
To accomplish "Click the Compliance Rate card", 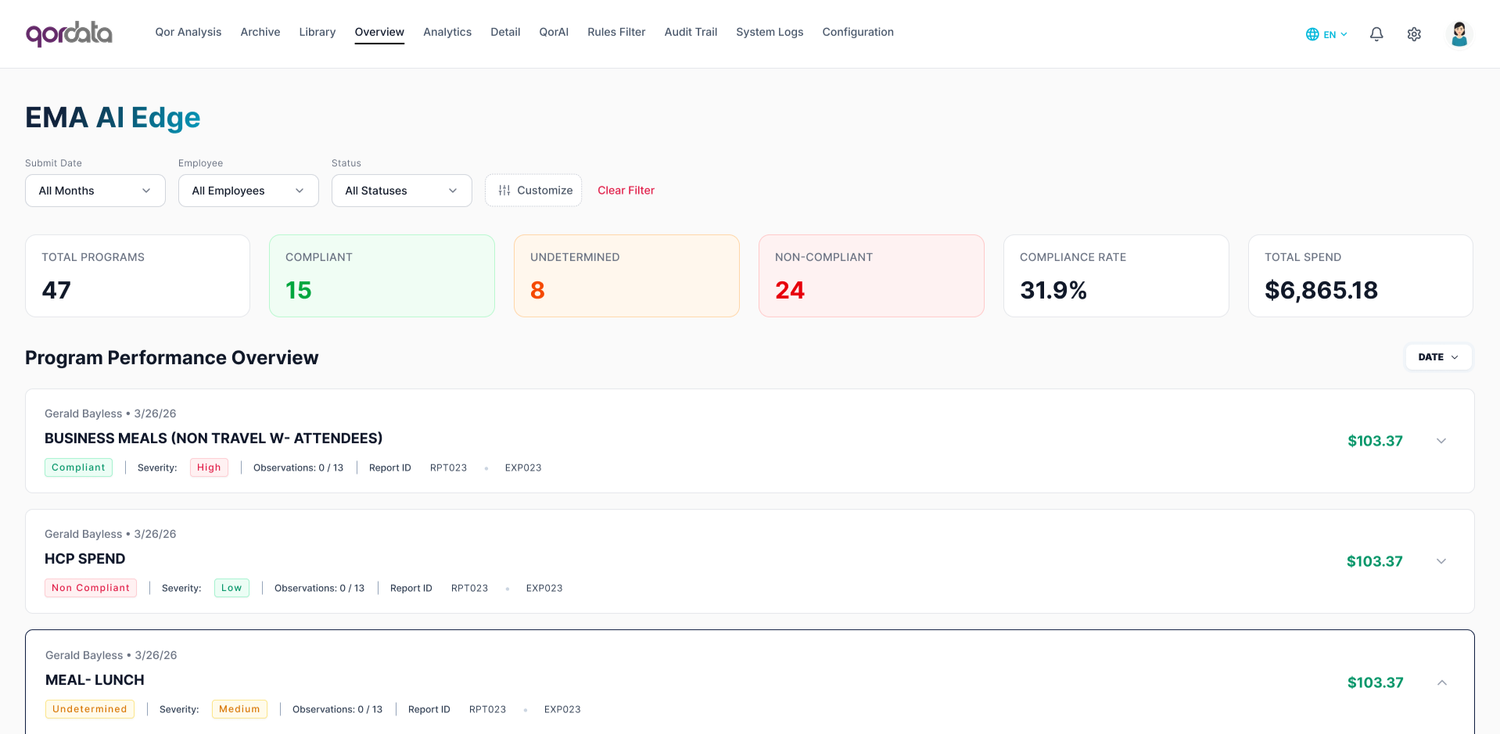I will (1116, 276).
